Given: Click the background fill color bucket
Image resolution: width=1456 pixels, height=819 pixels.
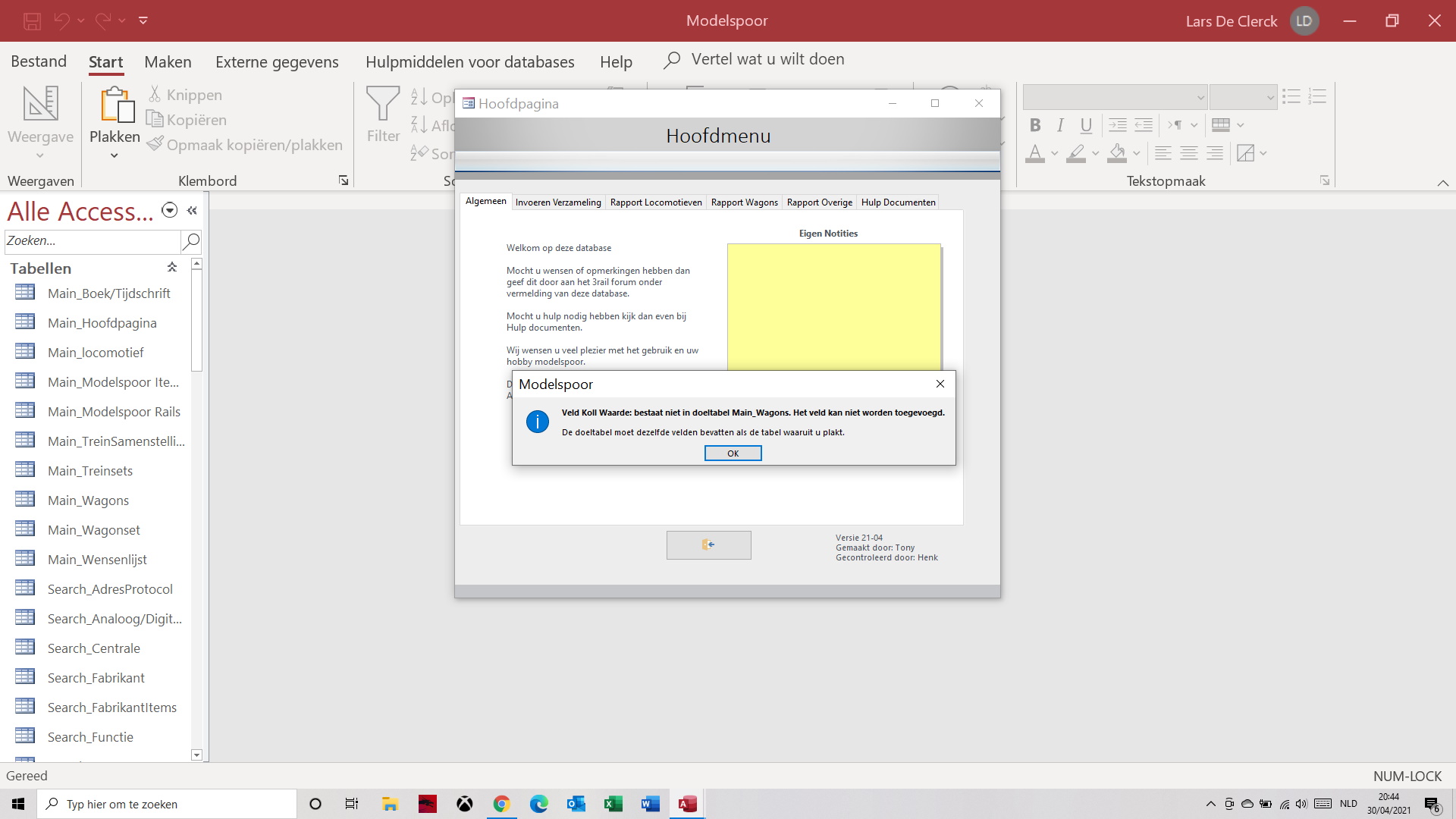Looking at the screenshot, I should click(1116, 153).
